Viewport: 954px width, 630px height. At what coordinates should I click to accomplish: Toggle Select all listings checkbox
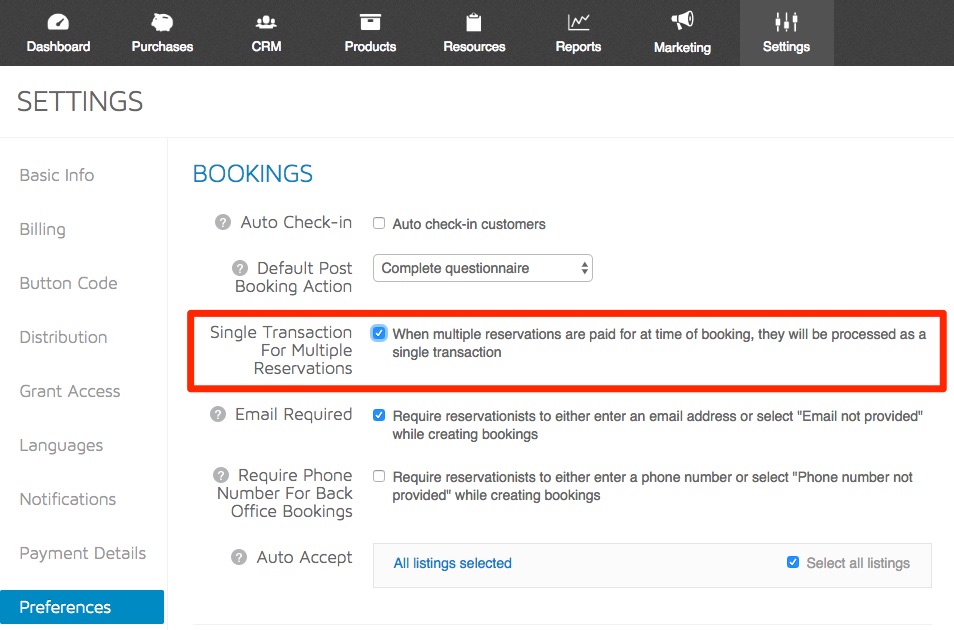pos(793,562)
